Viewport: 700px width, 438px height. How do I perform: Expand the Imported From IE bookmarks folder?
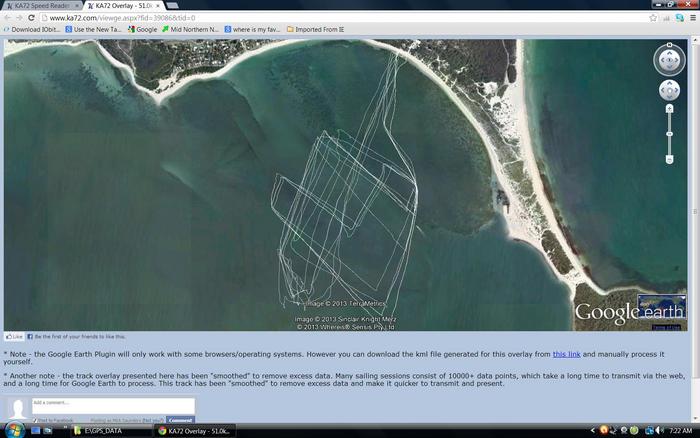point(315,29)
